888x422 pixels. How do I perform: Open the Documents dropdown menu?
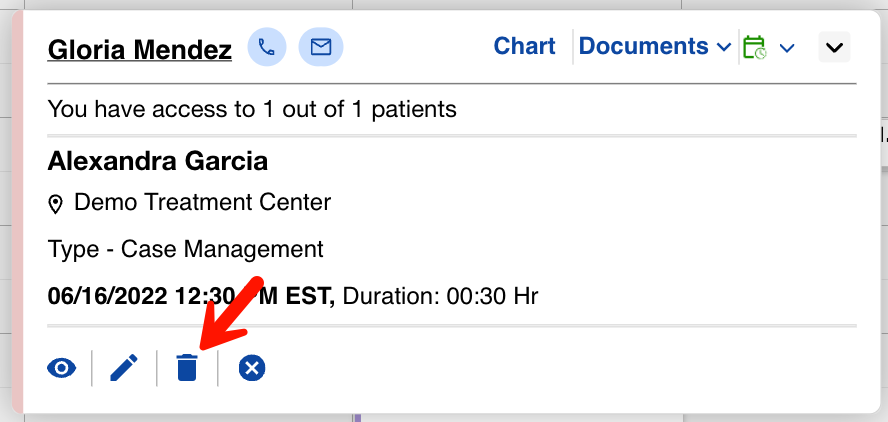pyautogui.click(x=655, y=46)
